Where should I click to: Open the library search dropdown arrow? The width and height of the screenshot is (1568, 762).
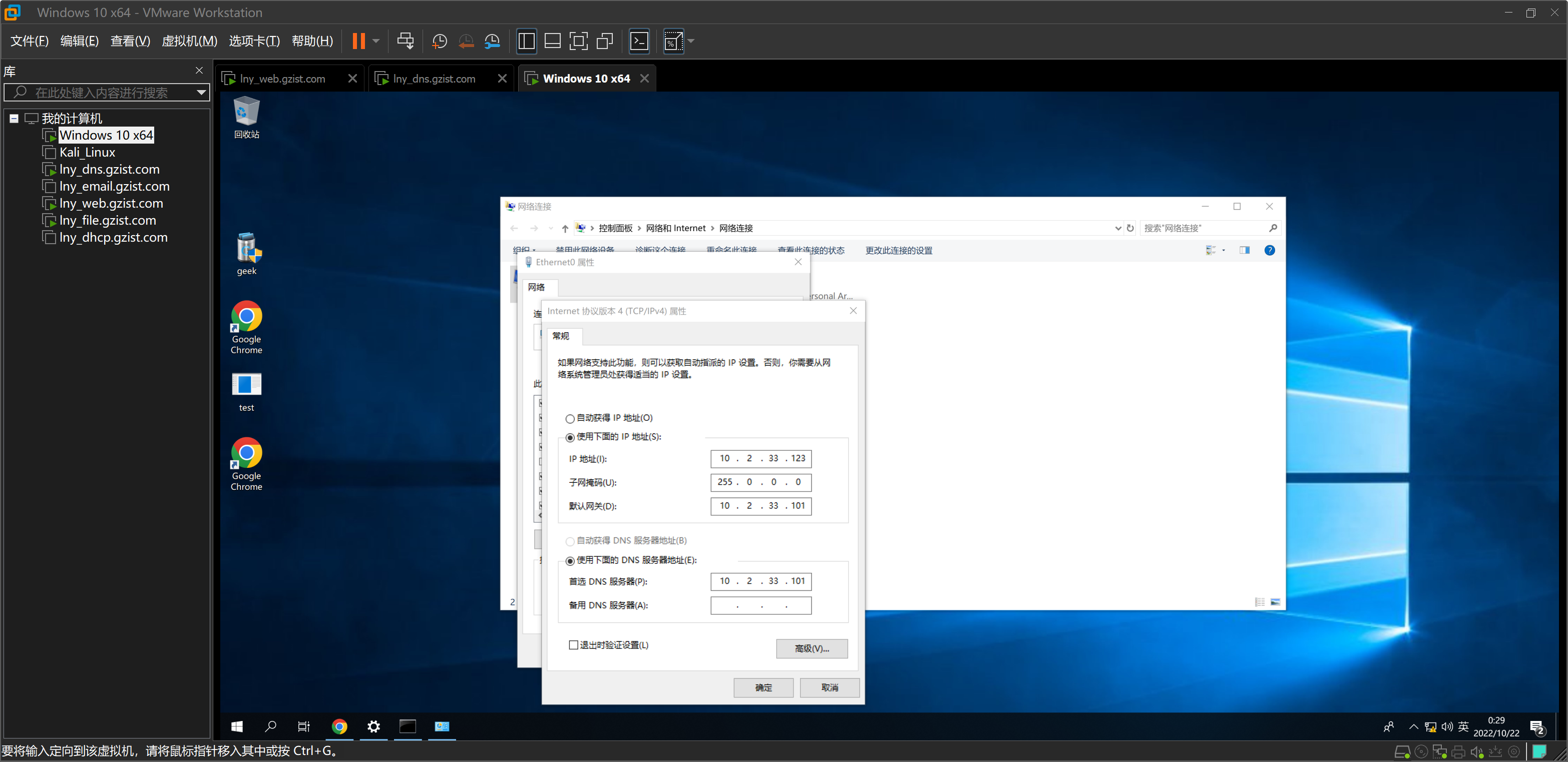pos(201,93)
